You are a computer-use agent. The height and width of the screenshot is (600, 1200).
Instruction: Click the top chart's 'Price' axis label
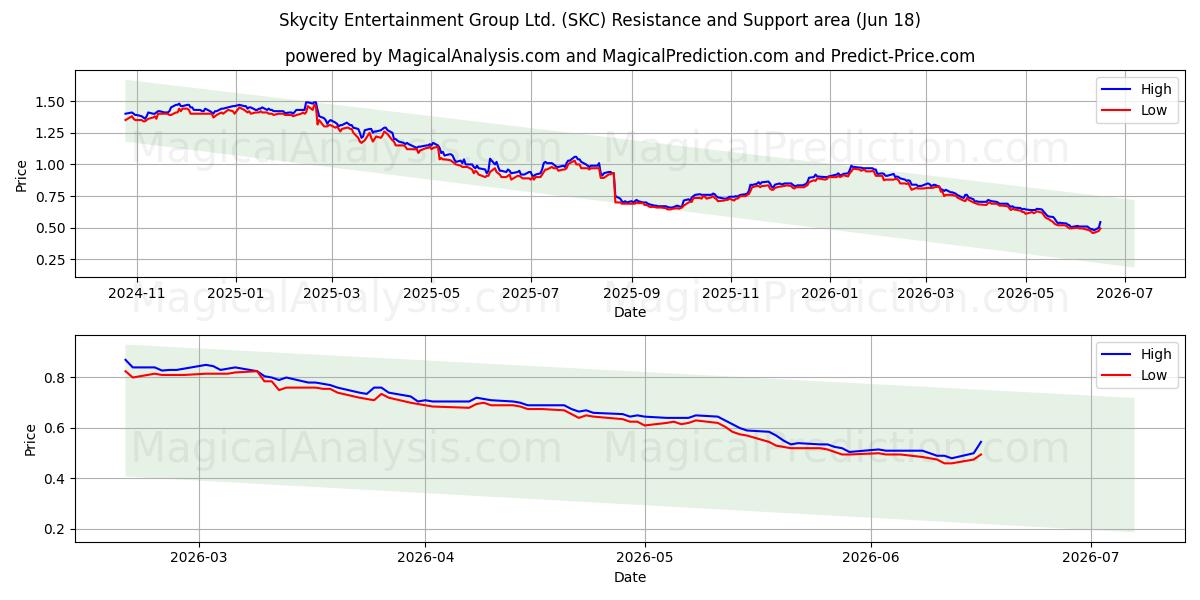tap(22, 174)
